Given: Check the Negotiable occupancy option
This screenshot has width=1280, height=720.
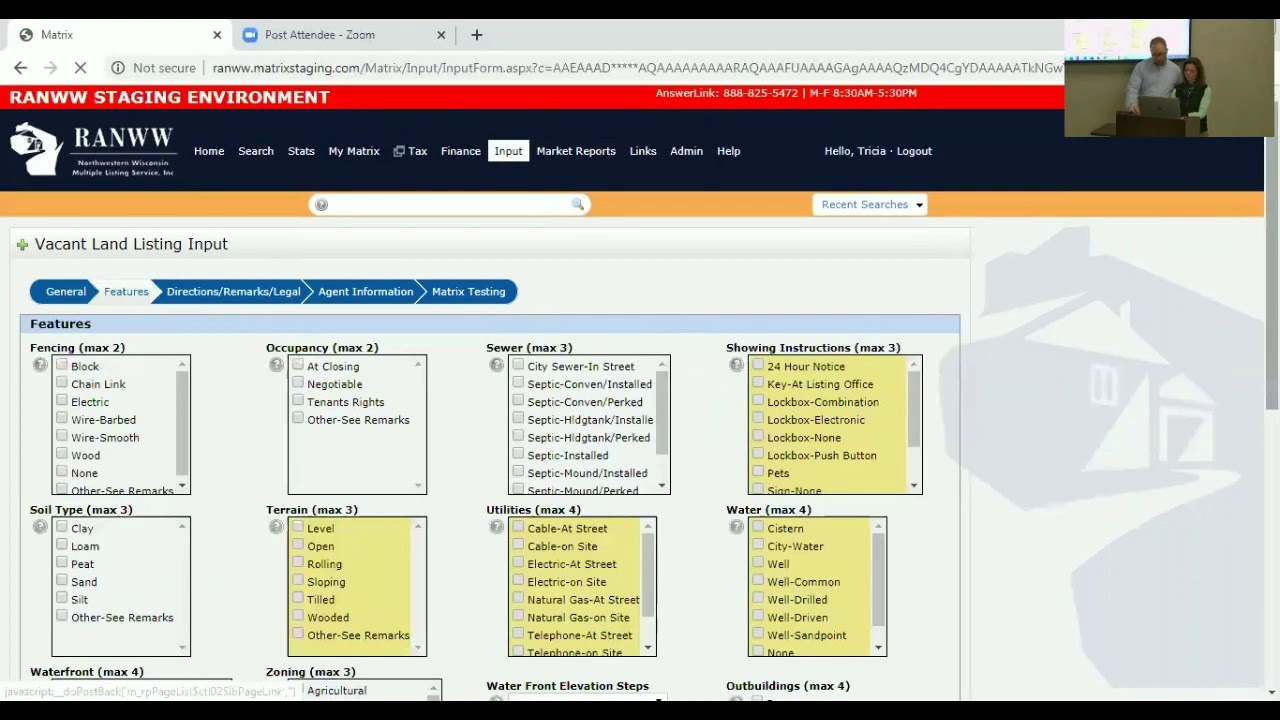Looking at the screenshot, I should click(x=298, y=383).
